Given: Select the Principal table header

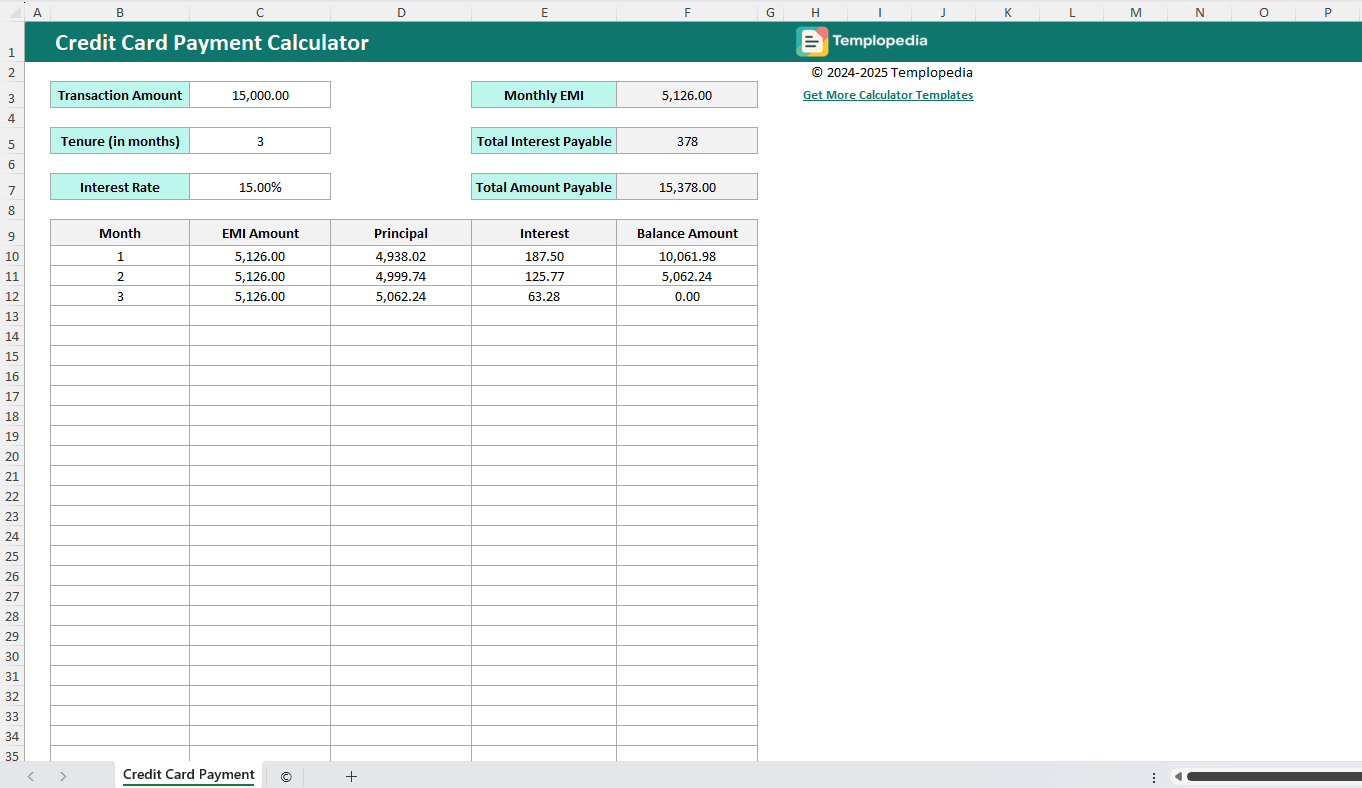Looking at the screenshot, I should (x=401, y=233).
